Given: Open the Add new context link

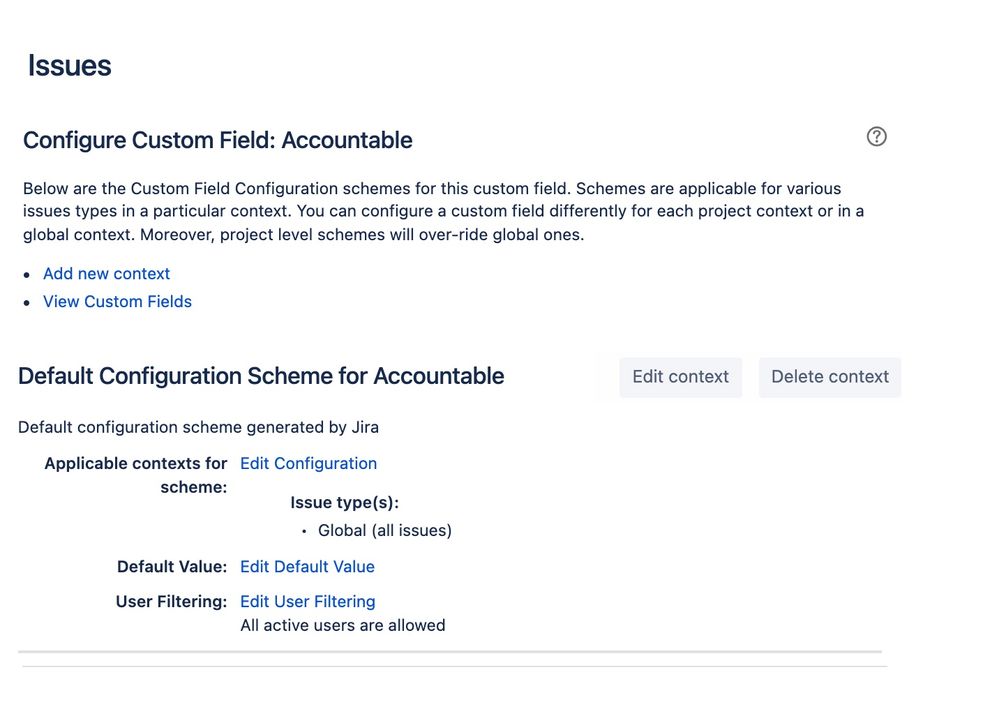Looking at the screenshot, I should point(106,274).
